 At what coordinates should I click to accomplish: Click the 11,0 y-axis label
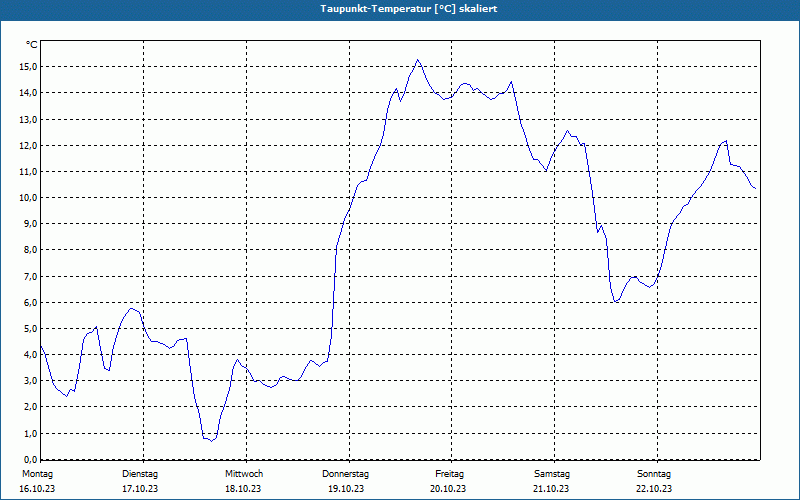click(x=28, y=171)
